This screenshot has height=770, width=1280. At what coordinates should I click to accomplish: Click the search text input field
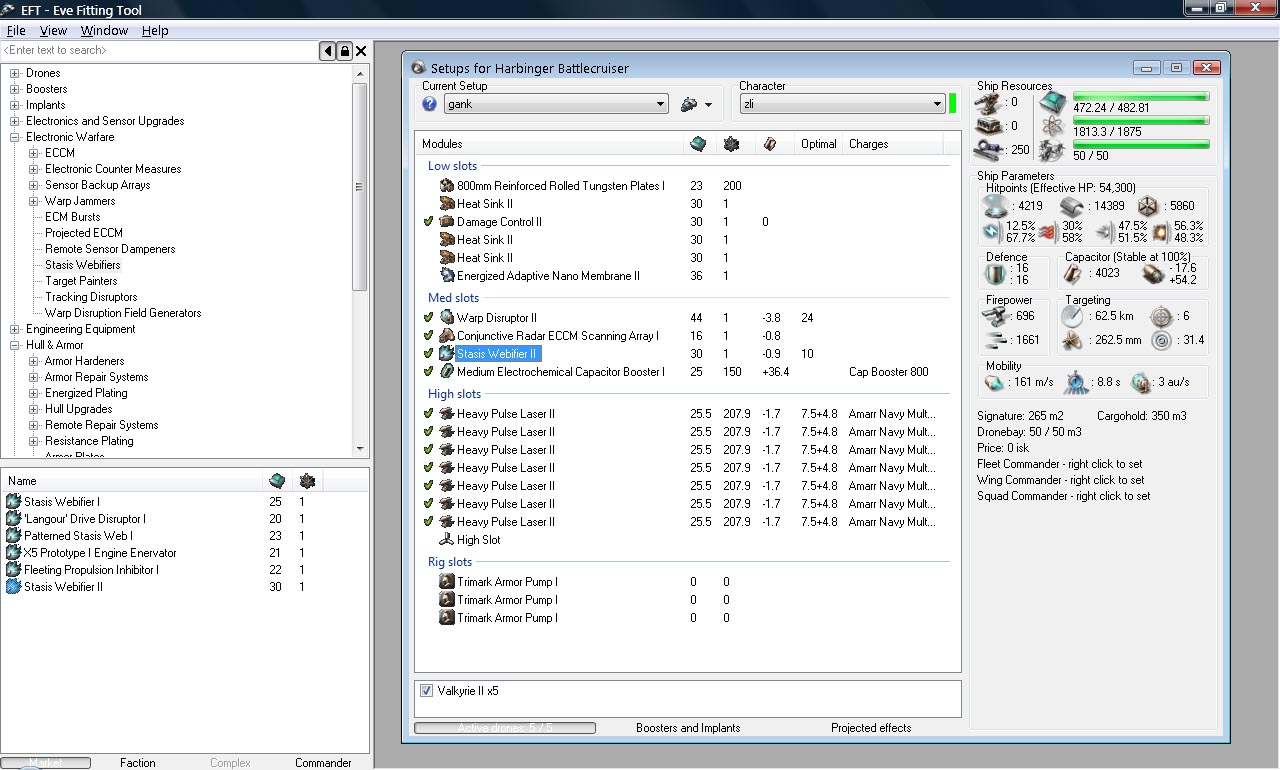click(160, 51)
